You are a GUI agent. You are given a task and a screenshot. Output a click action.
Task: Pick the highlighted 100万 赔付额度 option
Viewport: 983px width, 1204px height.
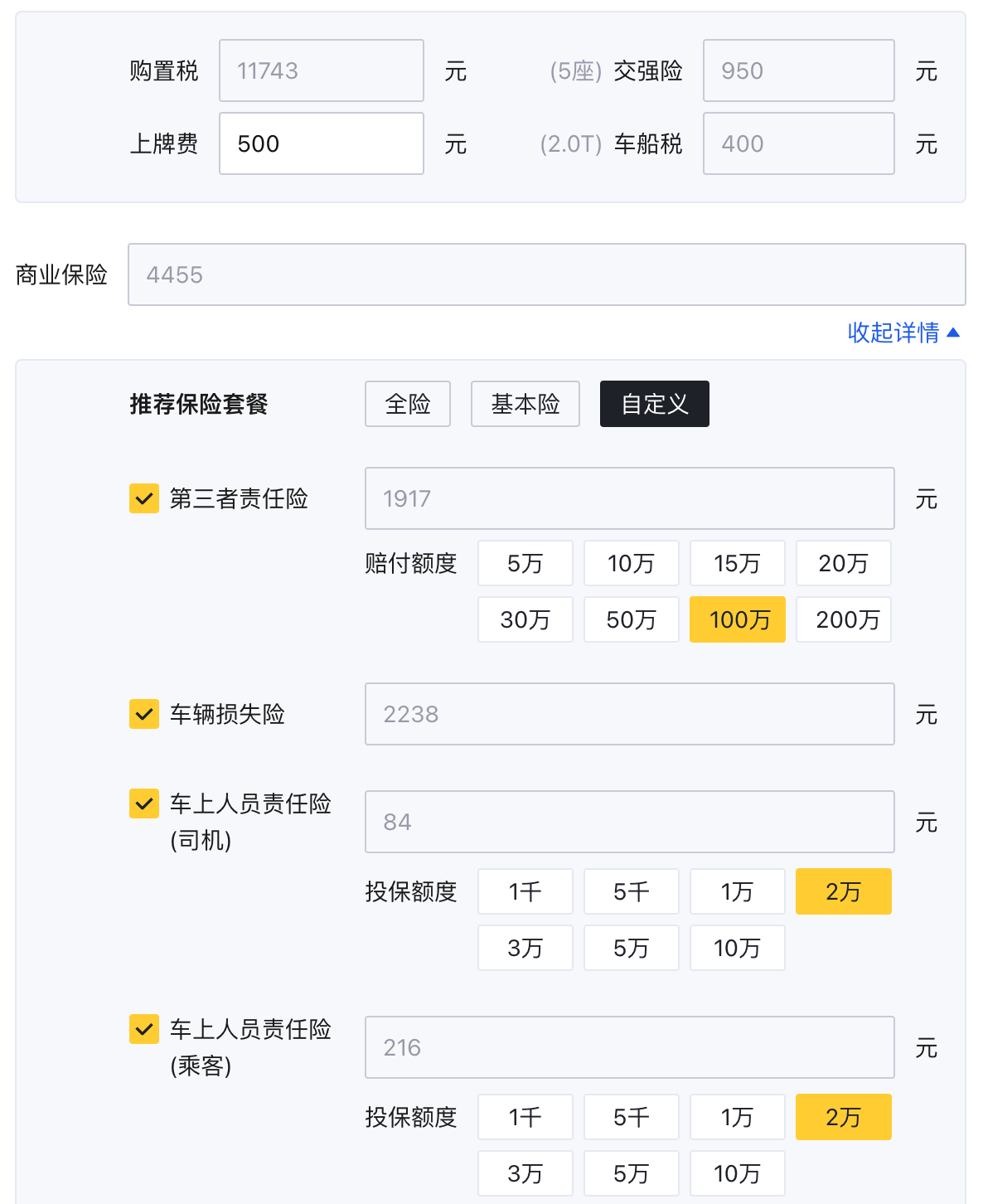click(738, 619)
